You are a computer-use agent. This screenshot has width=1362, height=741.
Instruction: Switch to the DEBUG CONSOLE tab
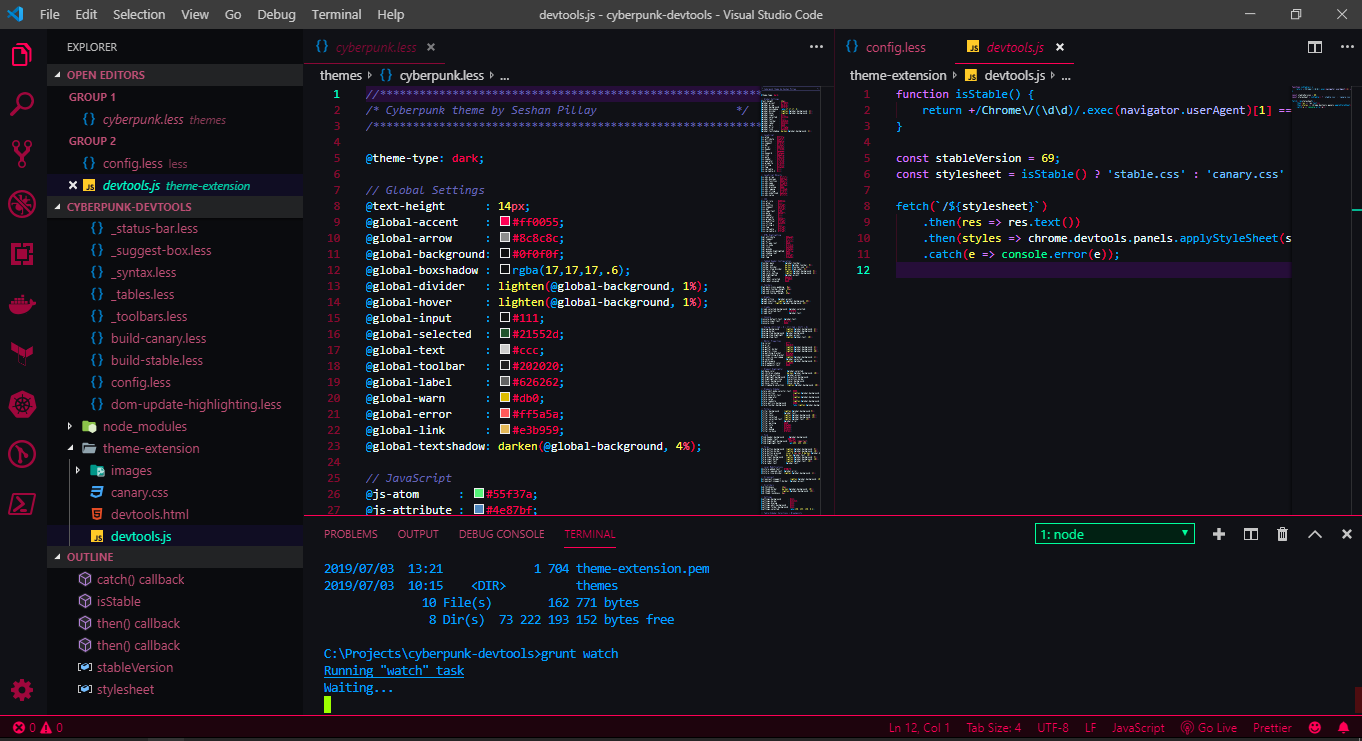tap(502, 534)
